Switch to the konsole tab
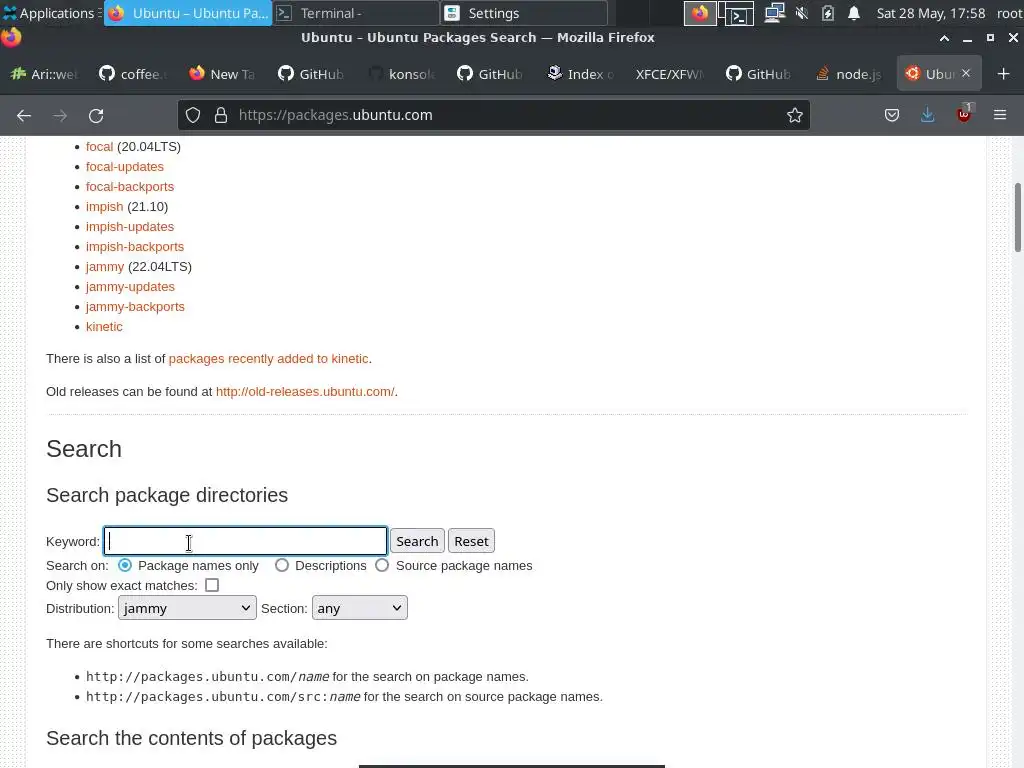 pos(402,74)
